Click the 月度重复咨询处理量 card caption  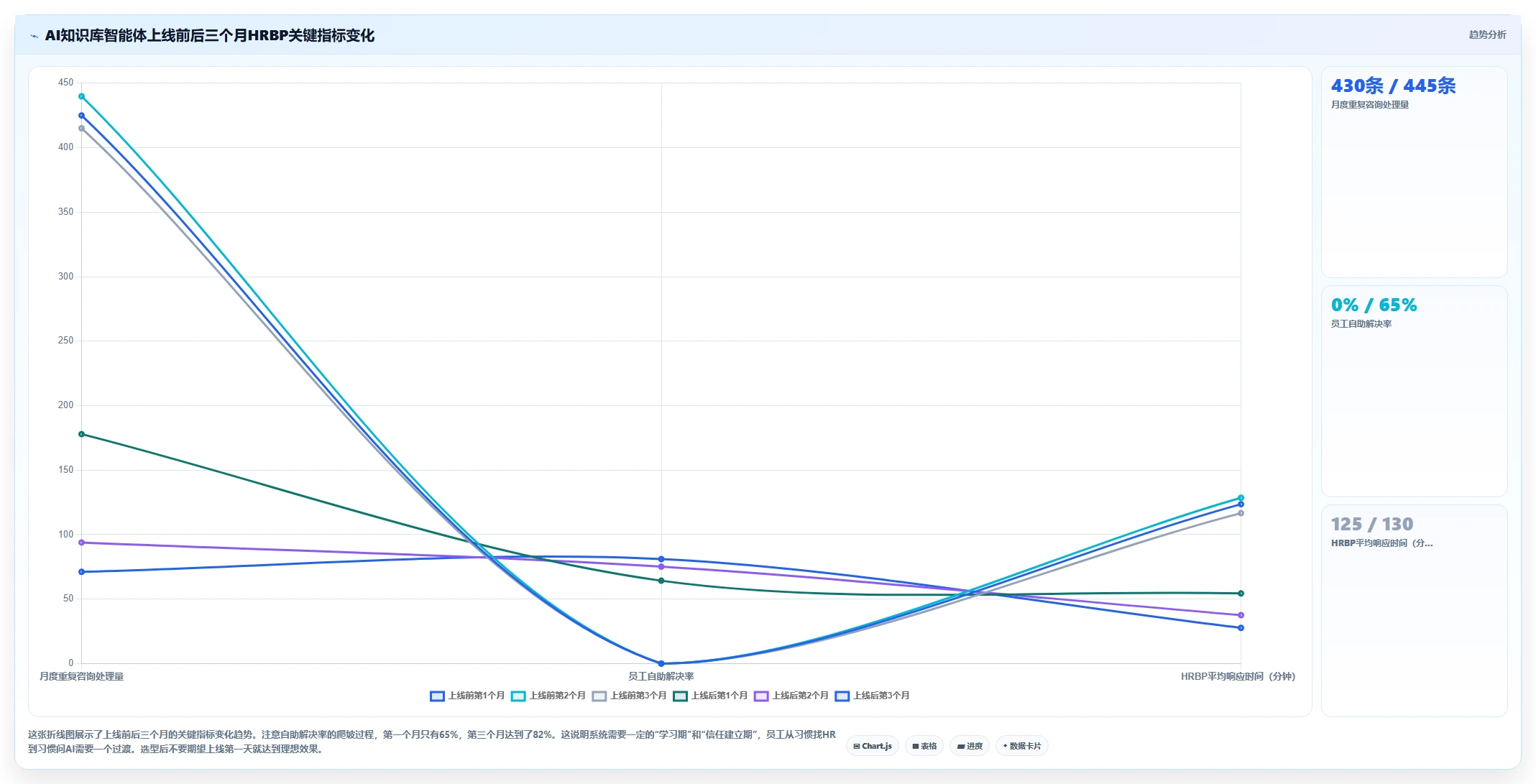1370,105
